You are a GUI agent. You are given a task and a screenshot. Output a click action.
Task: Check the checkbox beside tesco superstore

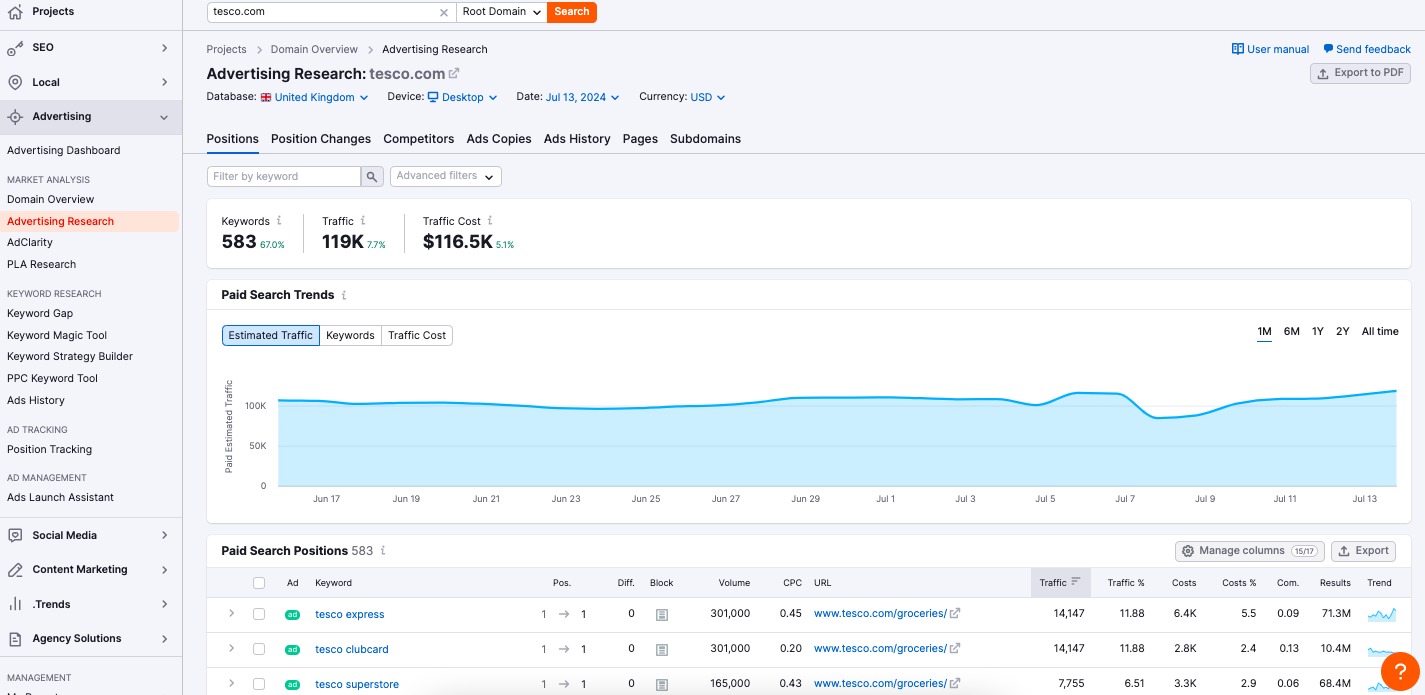pyautogui.click(x=259, y=684)
